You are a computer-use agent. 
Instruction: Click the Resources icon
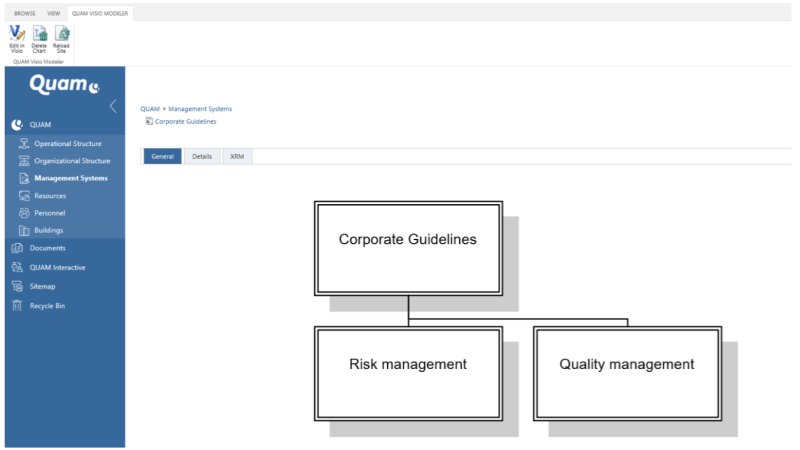[x=24, y=195]
